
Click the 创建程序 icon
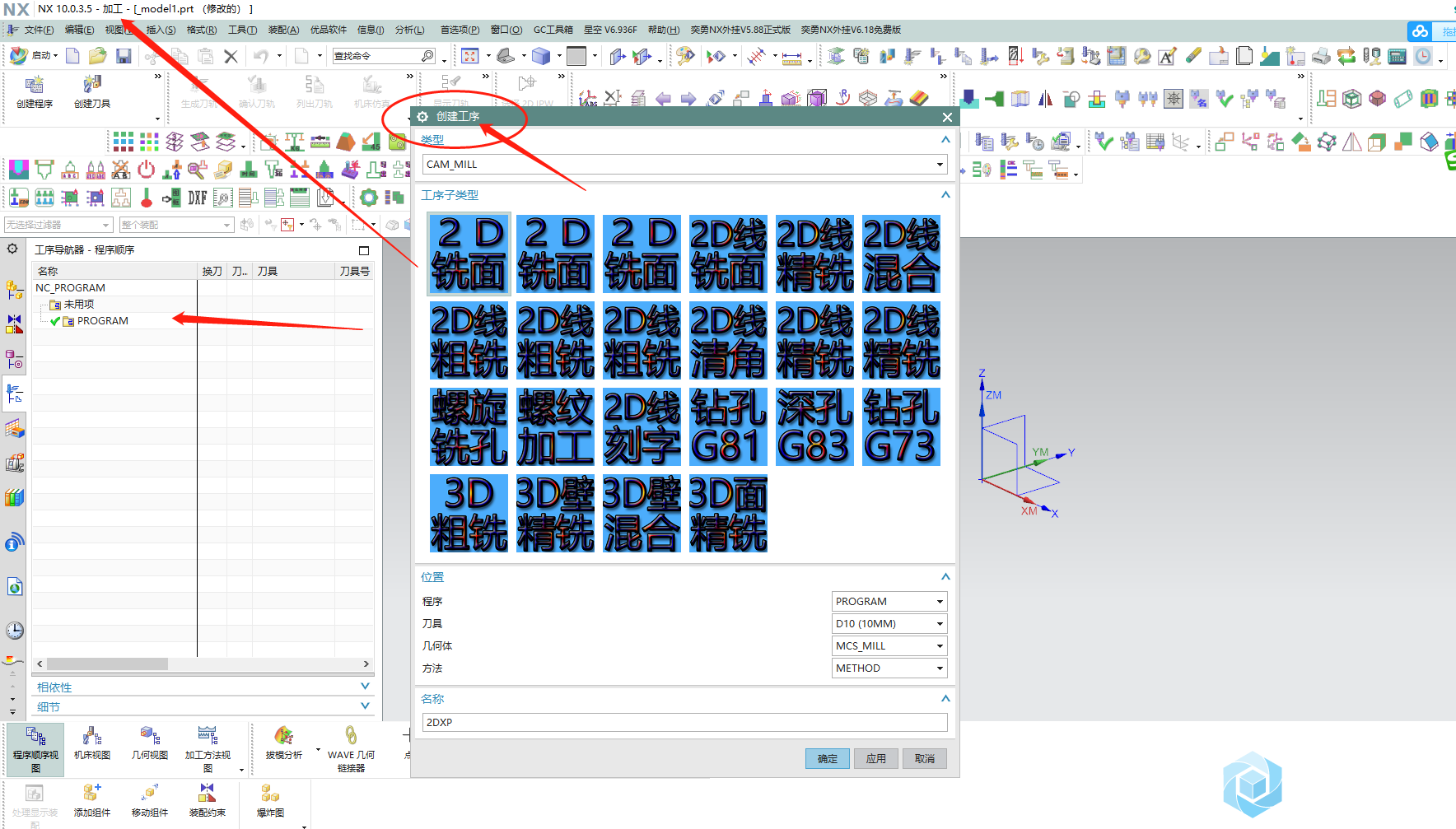click(x=35, y=92)
